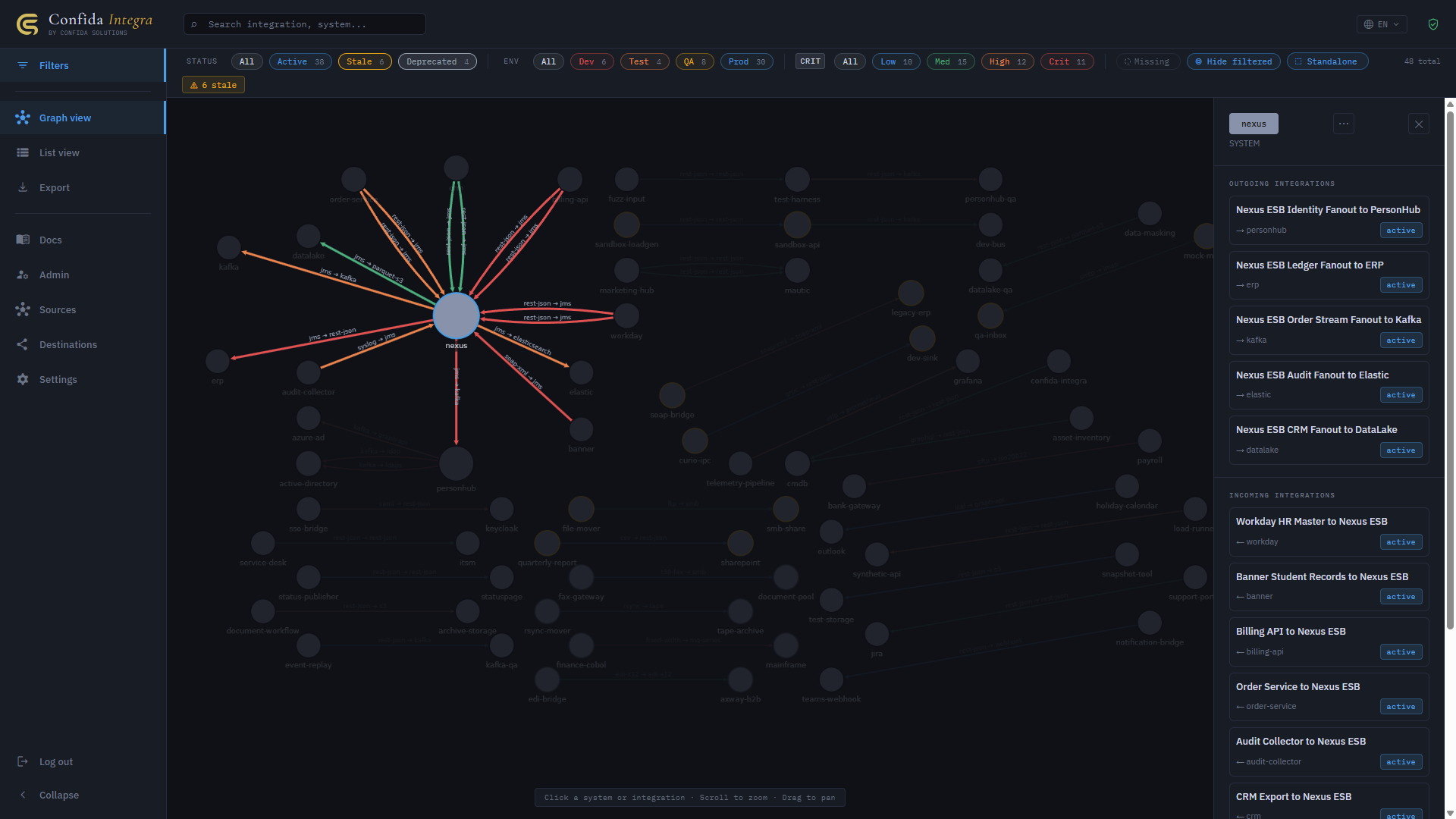Go to Admin section
1456x819 pixels.
[83, 275]
